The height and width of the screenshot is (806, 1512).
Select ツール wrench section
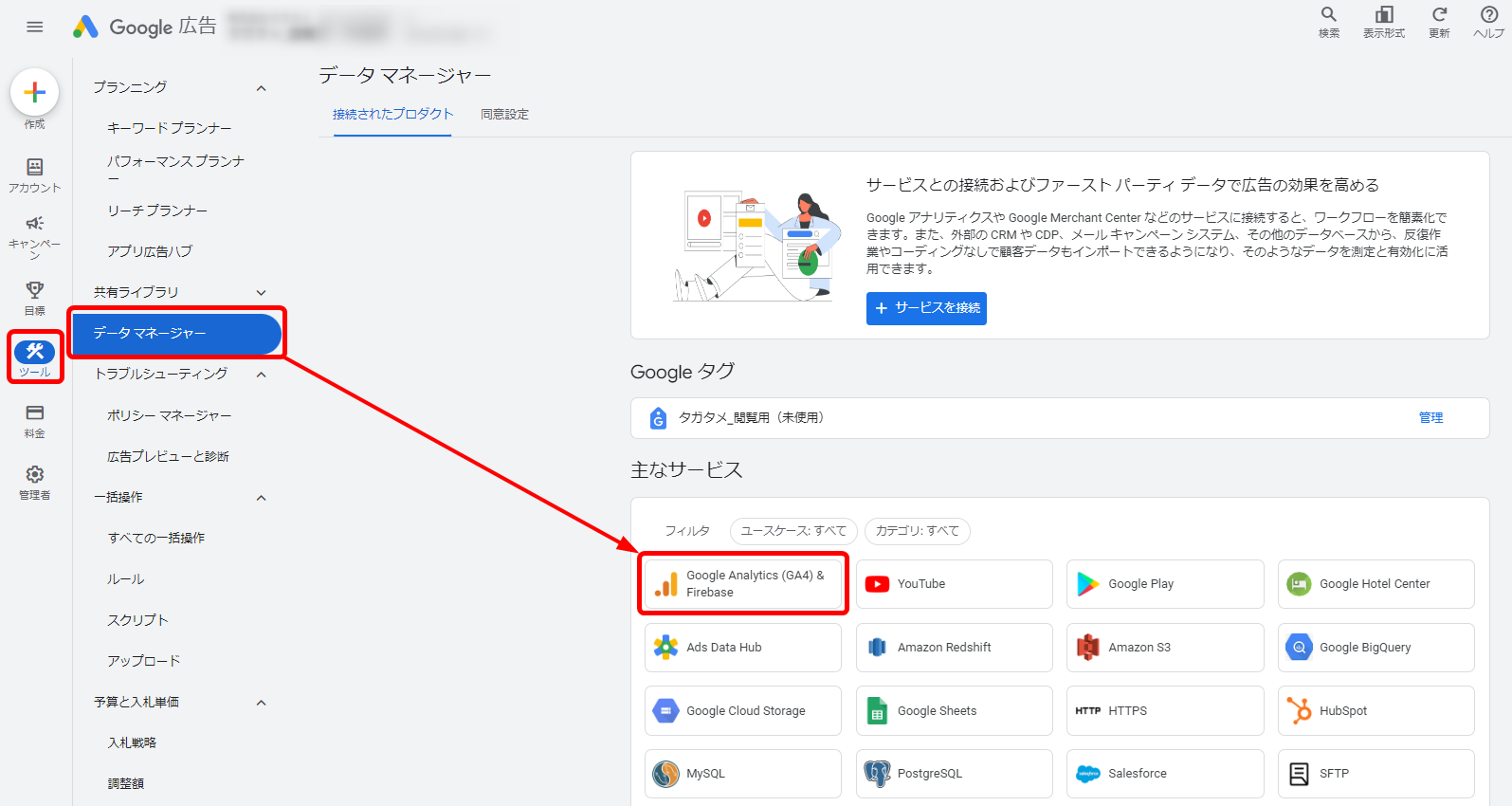tap(35, 357)
